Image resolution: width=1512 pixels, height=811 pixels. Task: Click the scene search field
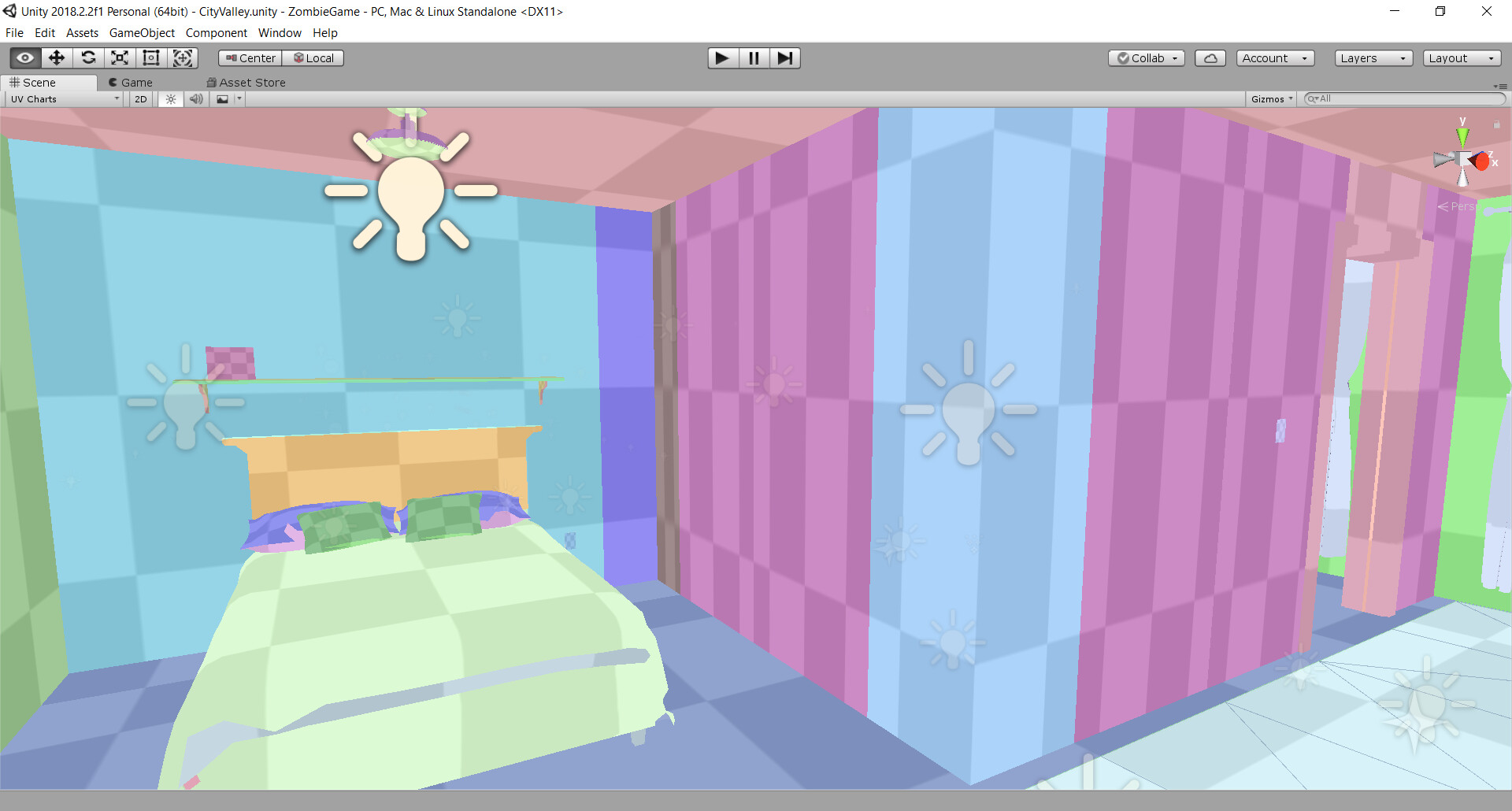pos(1402,98)
